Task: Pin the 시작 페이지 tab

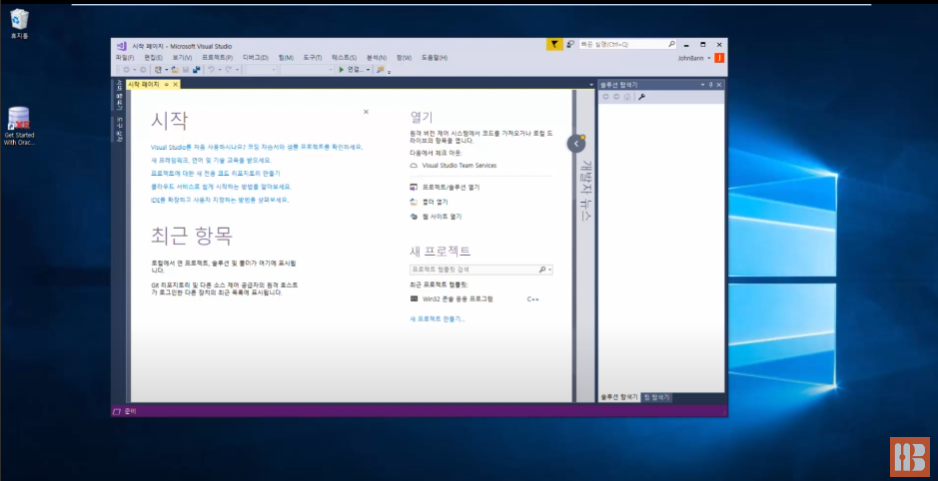Action: click(x=166, y=84)
